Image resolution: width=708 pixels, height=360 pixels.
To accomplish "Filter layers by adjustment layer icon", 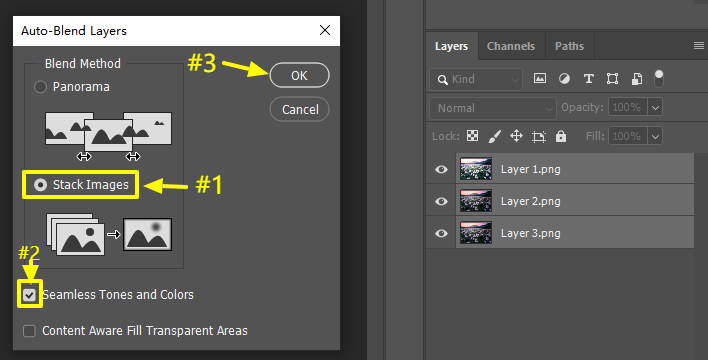I will point(564,79).
